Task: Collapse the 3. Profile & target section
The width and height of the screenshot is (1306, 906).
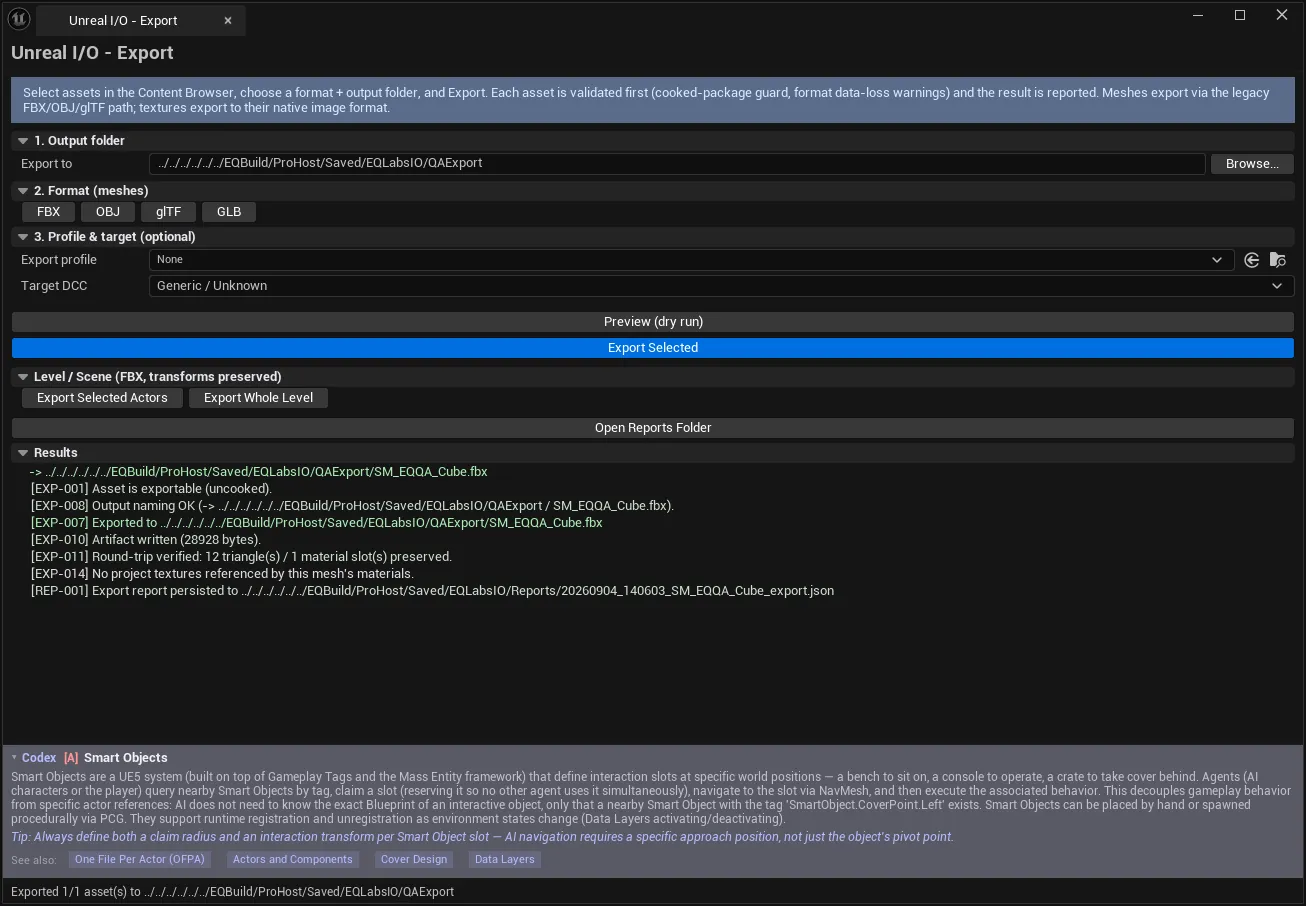Action: 23,237
